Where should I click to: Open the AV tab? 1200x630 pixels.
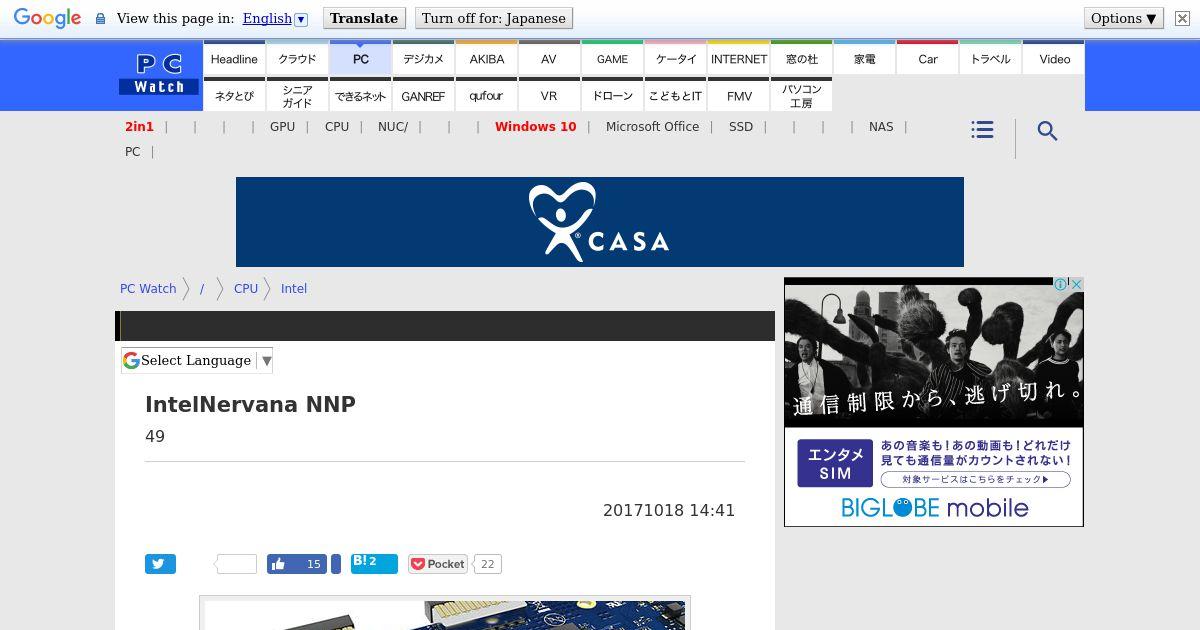(x=549, y=59)
